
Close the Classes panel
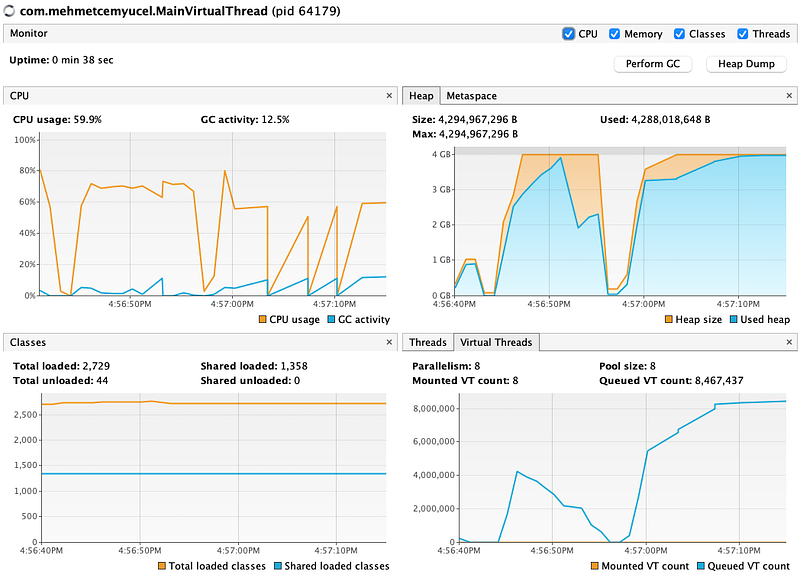pos(389,342)
